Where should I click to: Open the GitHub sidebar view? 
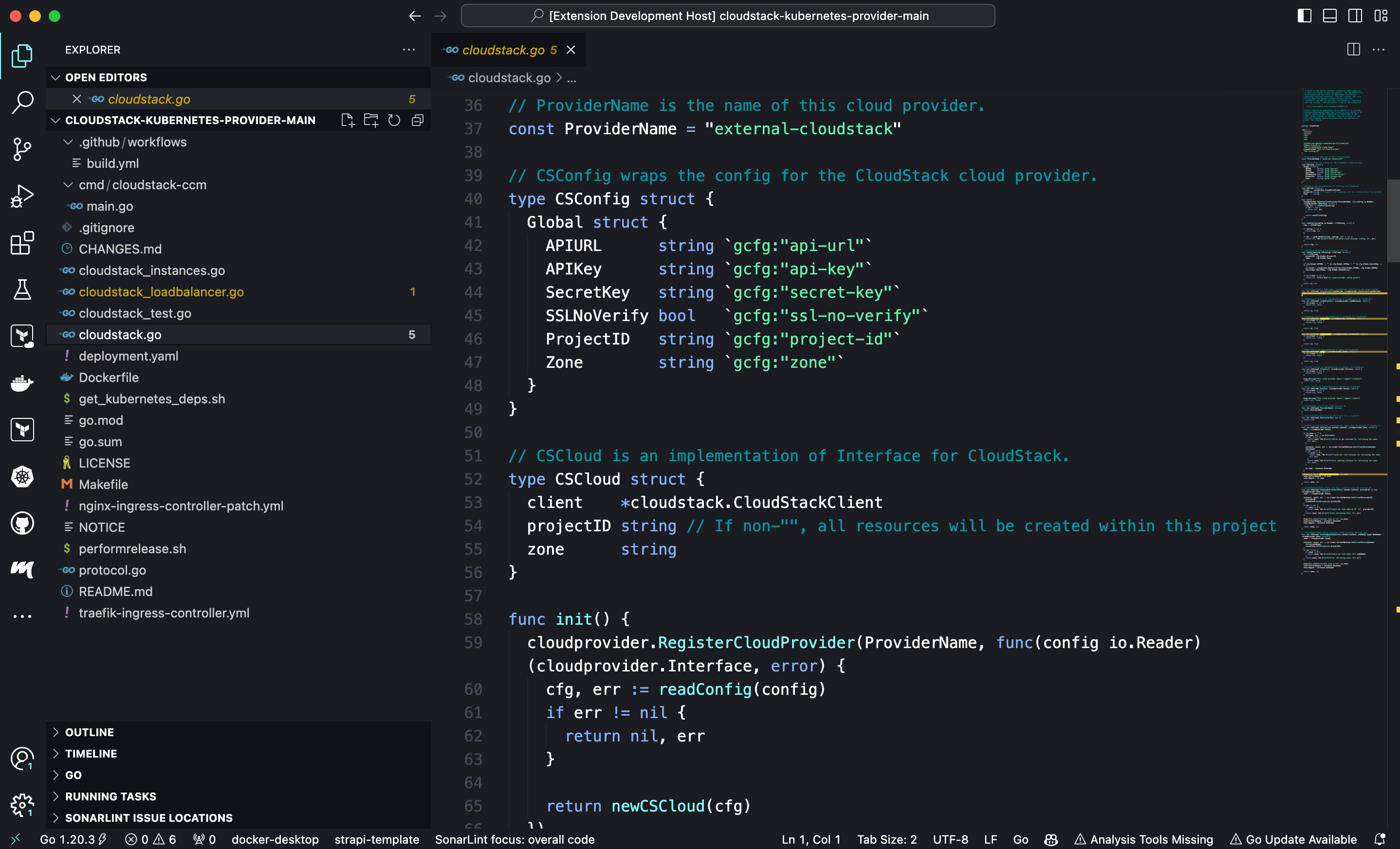[x=22, y=523]
